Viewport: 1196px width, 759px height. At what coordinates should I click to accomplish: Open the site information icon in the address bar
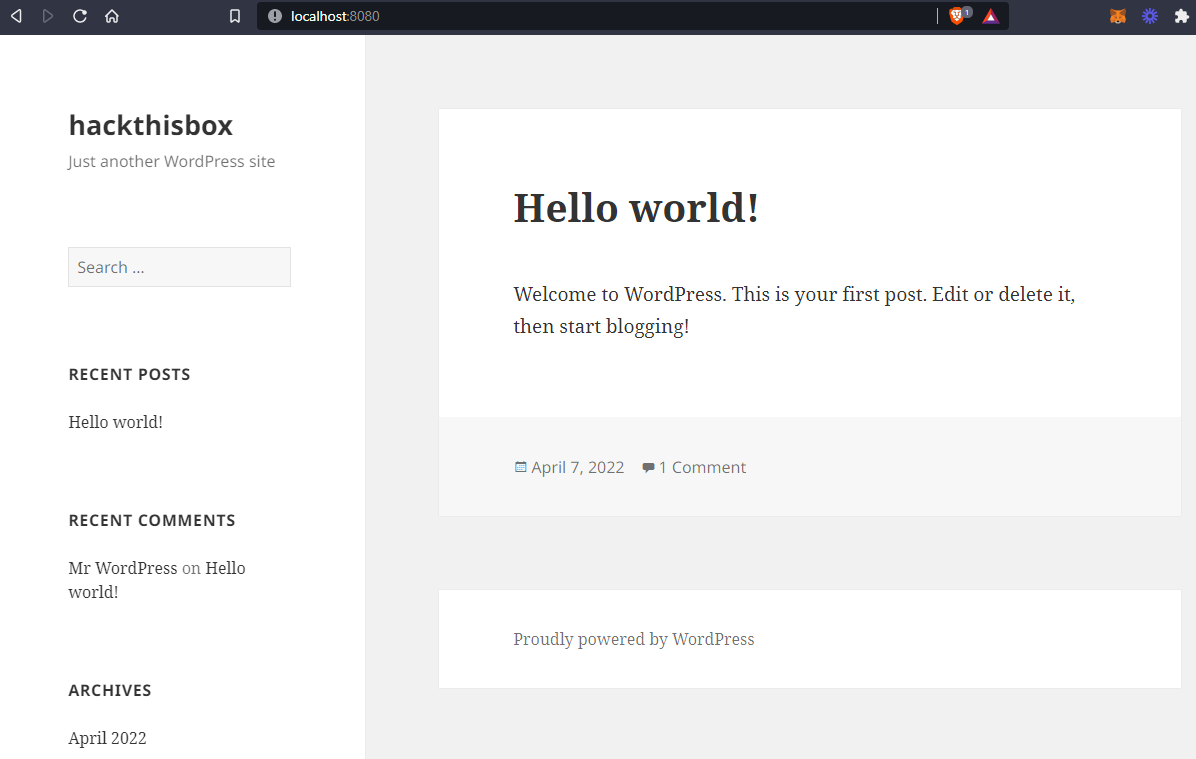(275, 16)
